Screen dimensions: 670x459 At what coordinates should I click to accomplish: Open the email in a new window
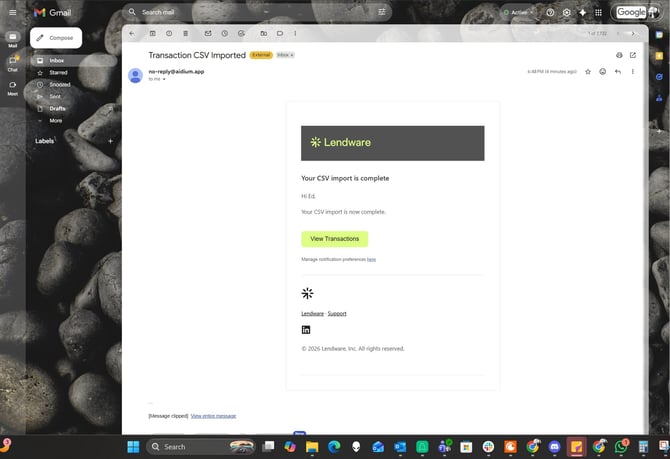(x=633, y=55)
